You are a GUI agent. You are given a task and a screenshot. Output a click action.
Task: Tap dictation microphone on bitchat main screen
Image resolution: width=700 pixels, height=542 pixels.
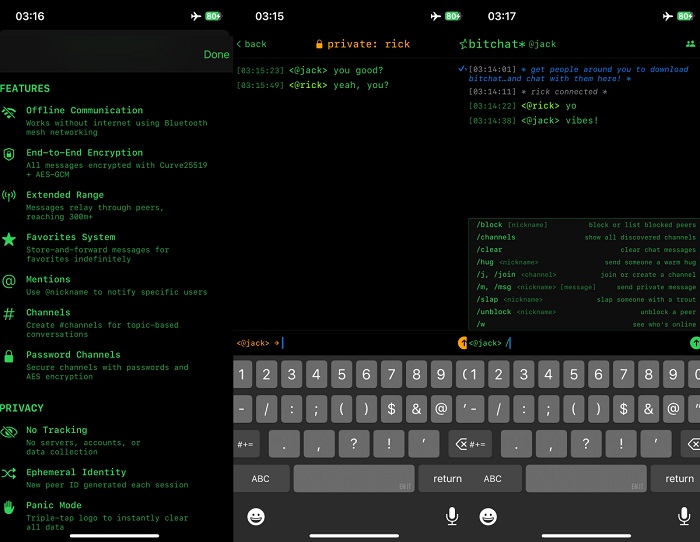684,516
